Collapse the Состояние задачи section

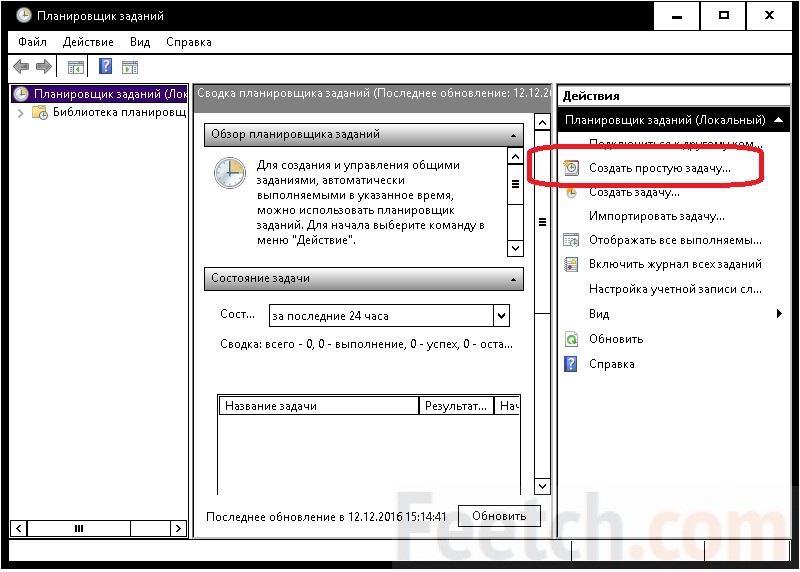[x=513, y=279]
